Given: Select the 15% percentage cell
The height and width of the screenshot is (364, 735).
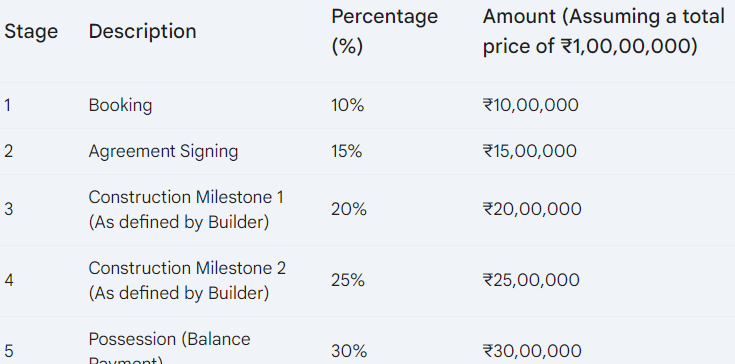Looking at the screenshot, I should pos(346,151).
